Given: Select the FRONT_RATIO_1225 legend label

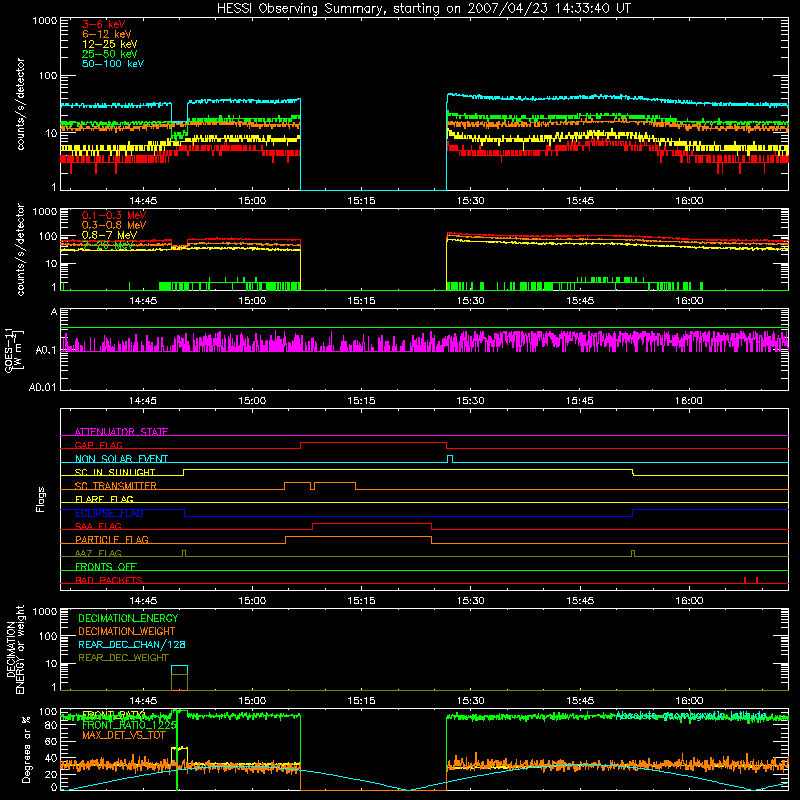Looking at the screenshot, I should (x=130, y=725).
